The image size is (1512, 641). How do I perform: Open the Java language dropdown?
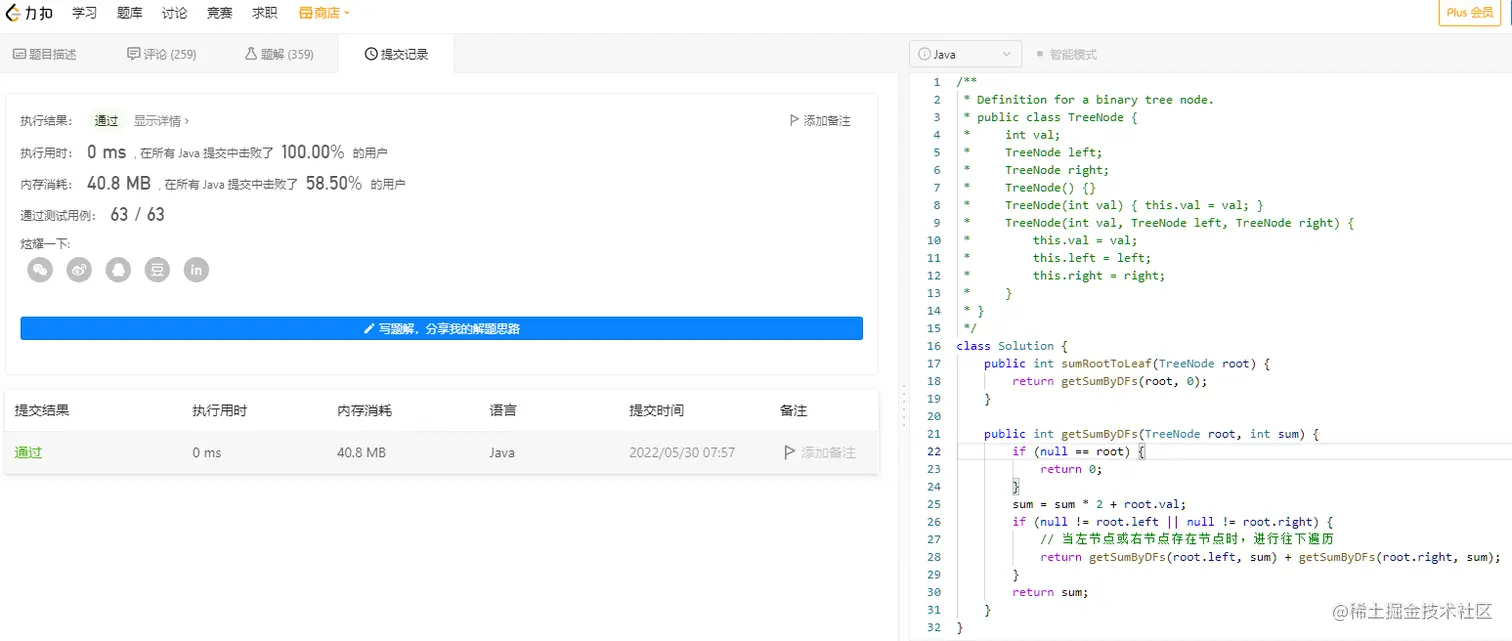965,54
